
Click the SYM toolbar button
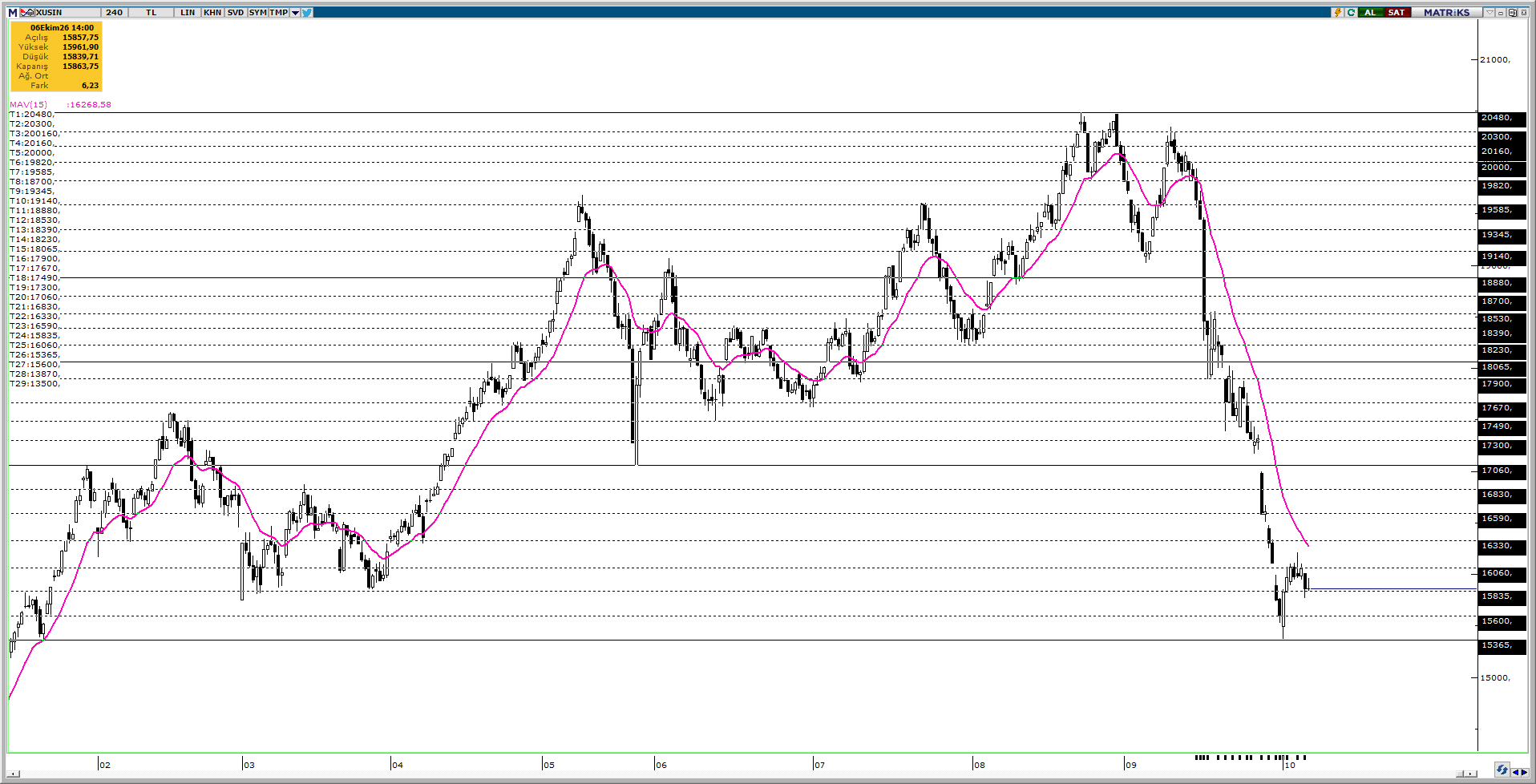pos(258,13)
